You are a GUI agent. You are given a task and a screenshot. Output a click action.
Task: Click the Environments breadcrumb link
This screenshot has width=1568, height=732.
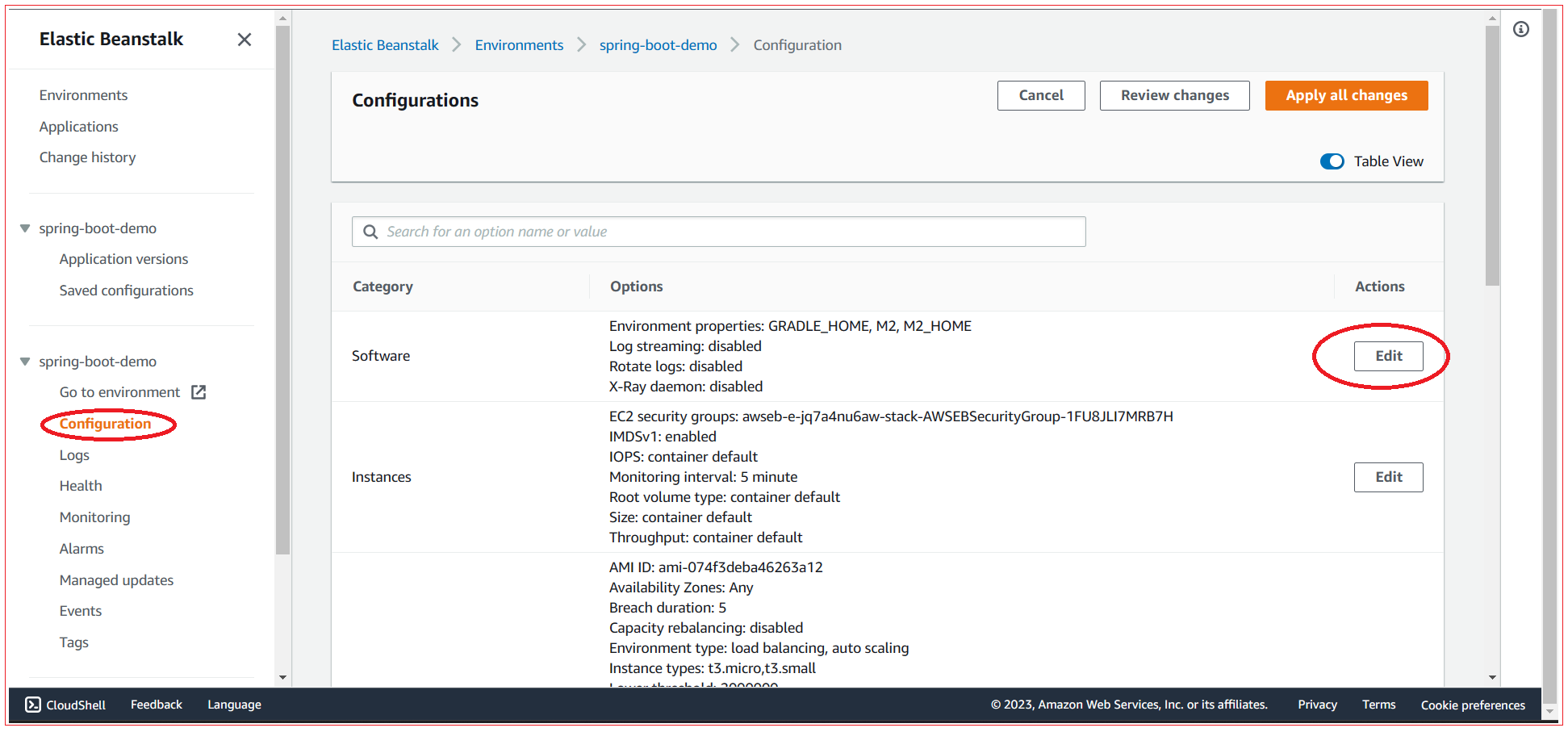pyautogui.click(x=519, y=45)
